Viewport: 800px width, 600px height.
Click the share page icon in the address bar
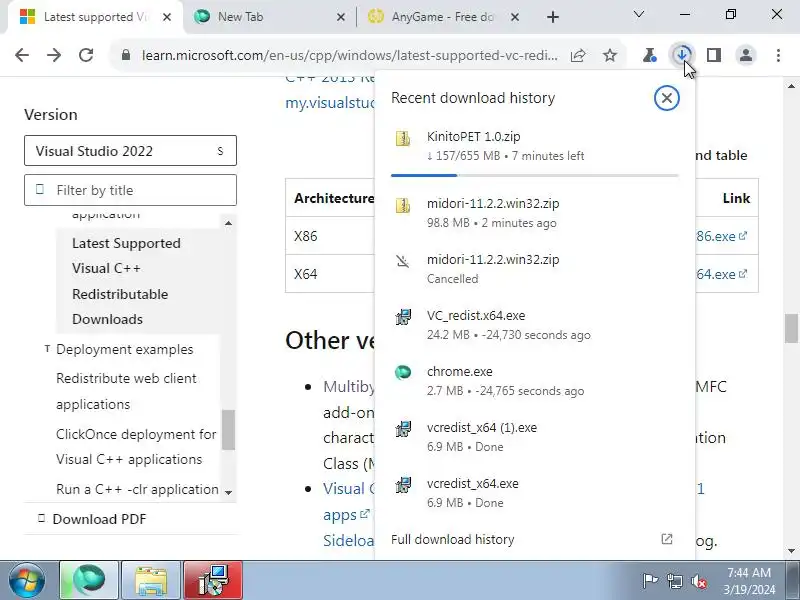pyautogui.click(x=578, y=55)
